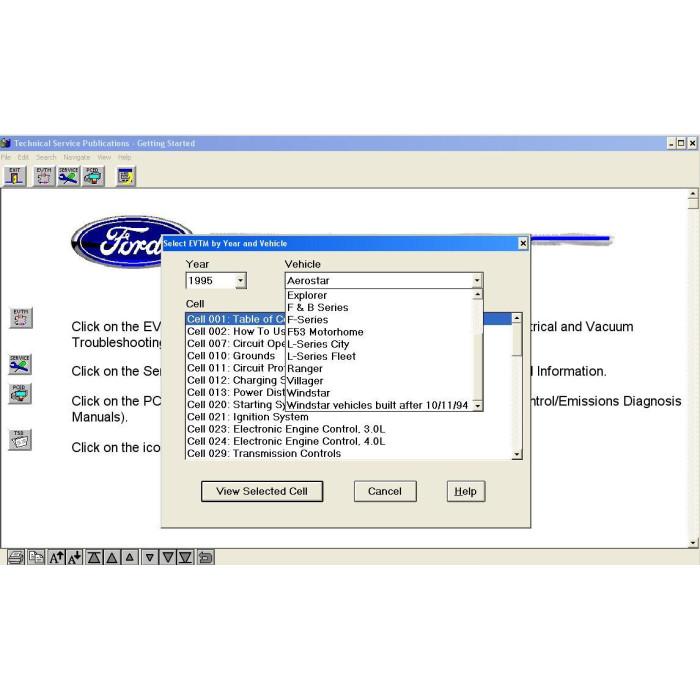The image size is (700, 700).
Task: Click the application icon in the title bar
Action: coord(5,143)
